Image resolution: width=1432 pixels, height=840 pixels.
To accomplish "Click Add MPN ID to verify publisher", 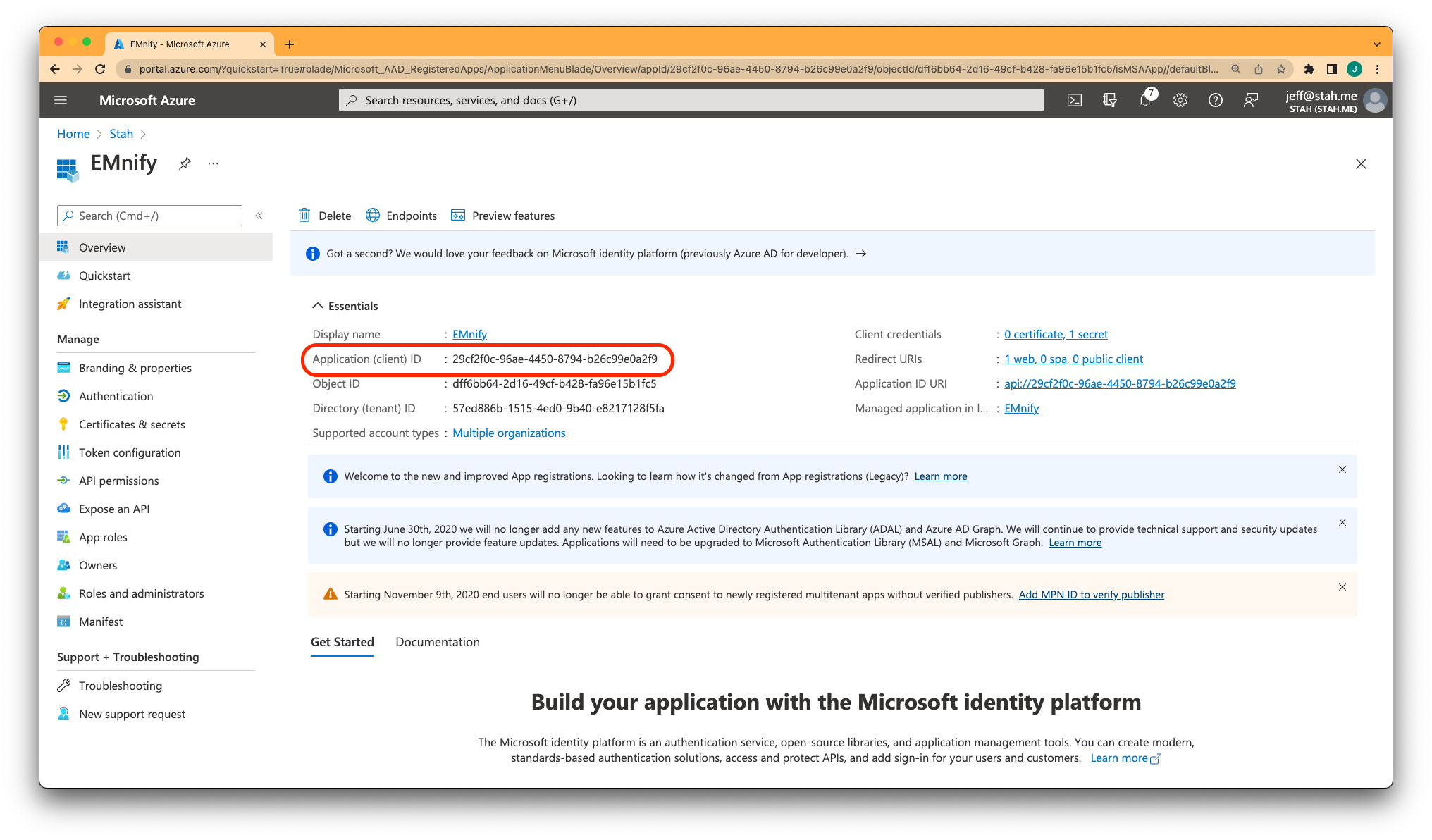I will [x=1090, y=594].
